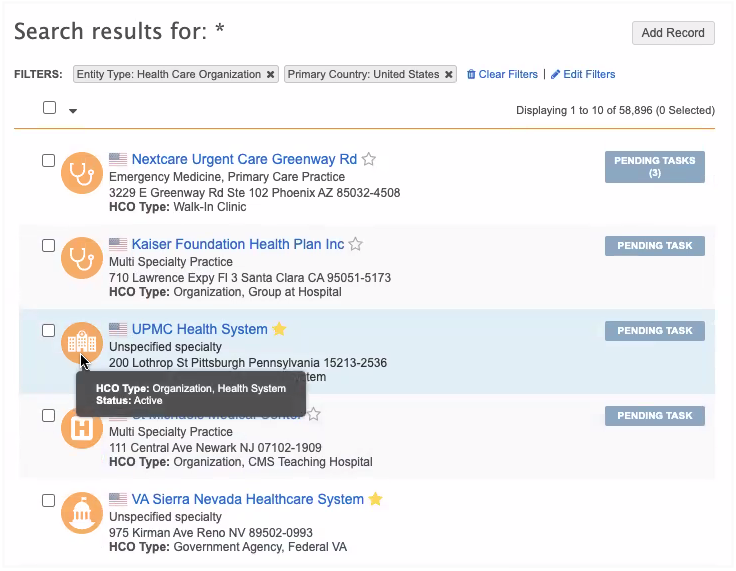Open Pending Tasks (3) for Nextcare

(x=654, y=167)
